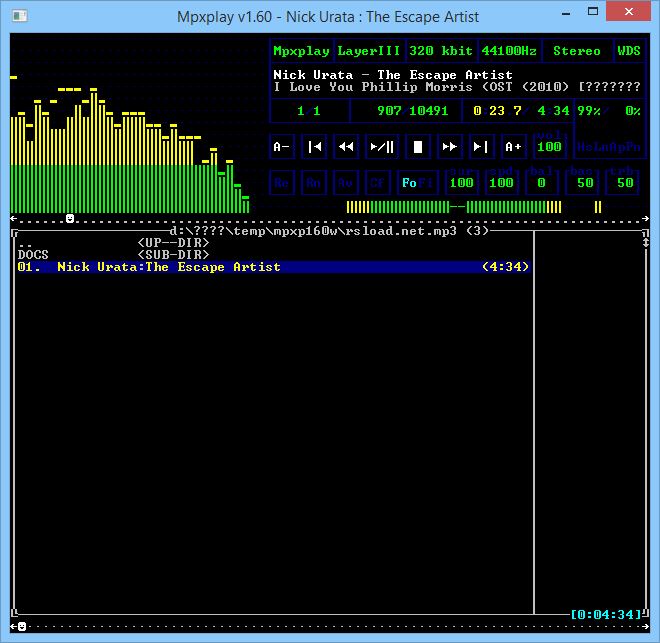
Task: Click the sur 100 surround value
Action: point(462,181)
